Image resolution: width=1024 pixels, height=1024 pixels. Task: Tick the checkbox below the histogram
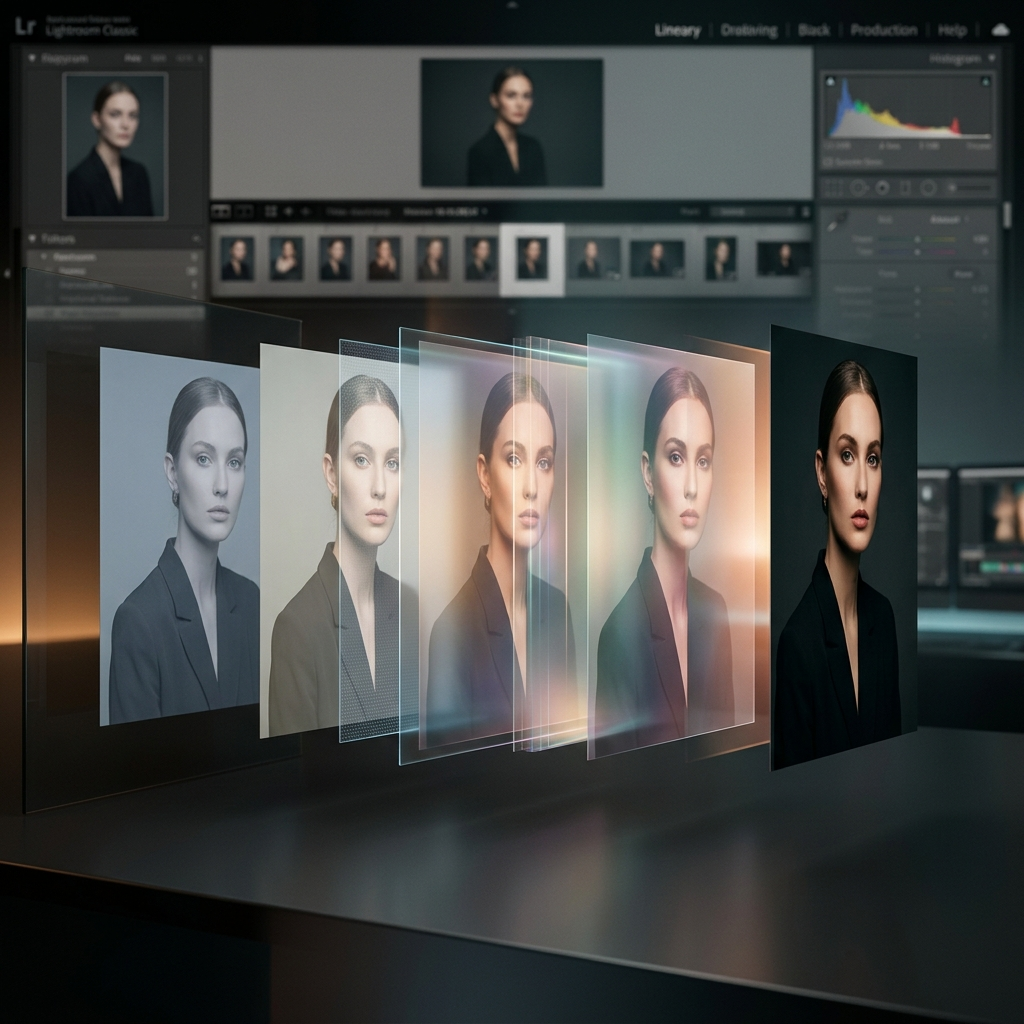click(829, 161)
